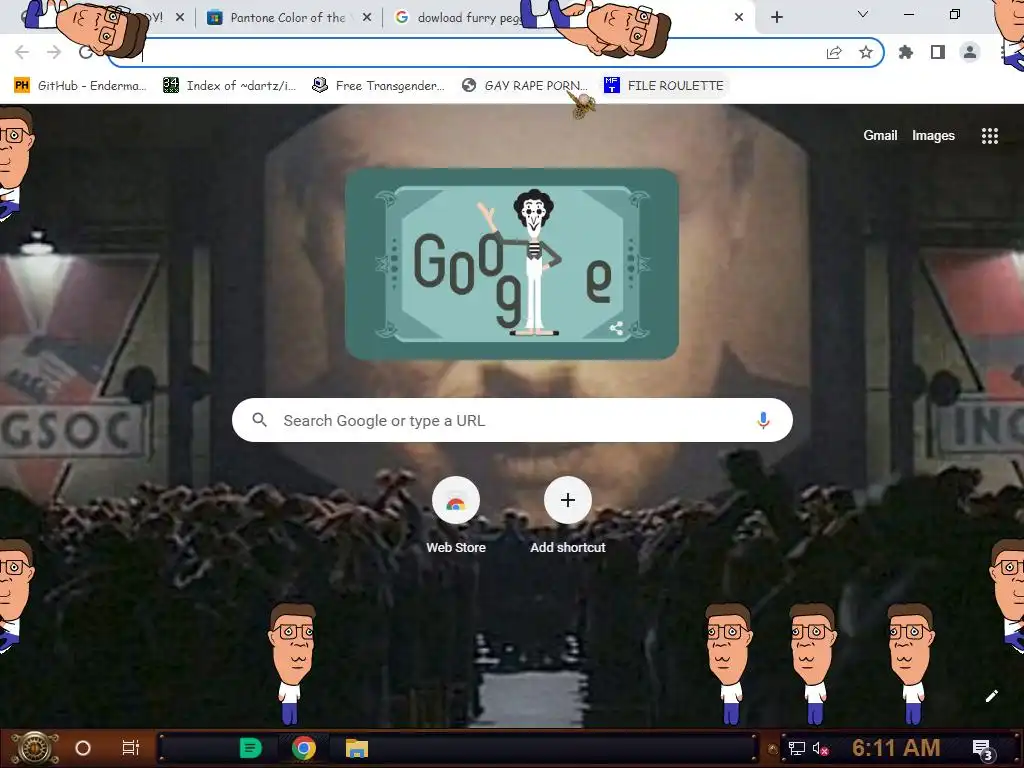Open Task View from the taskbar
Viewport: 1024px width, 768px height.
coord(131,748)
